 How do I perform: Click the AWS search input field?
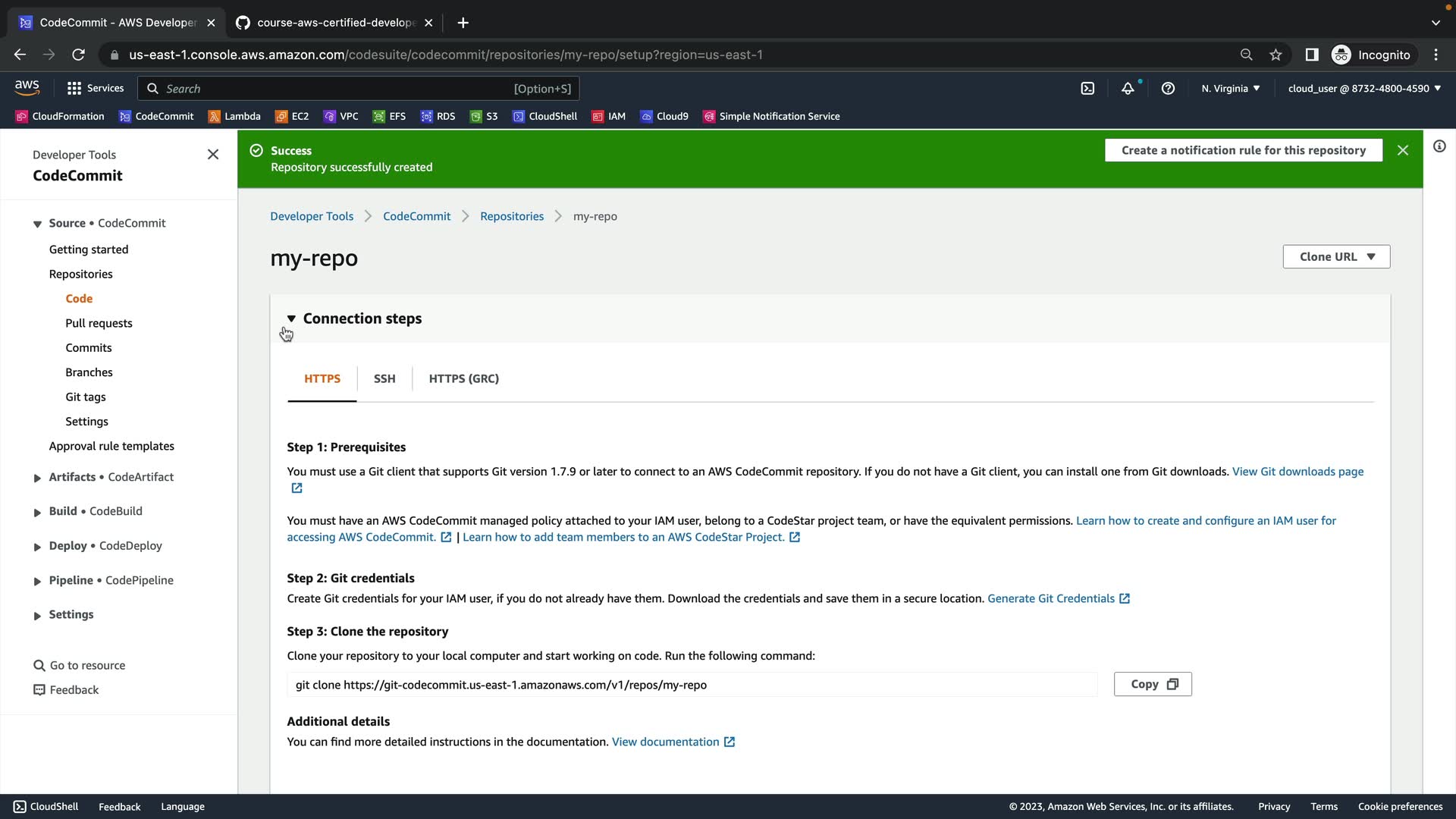334,89
